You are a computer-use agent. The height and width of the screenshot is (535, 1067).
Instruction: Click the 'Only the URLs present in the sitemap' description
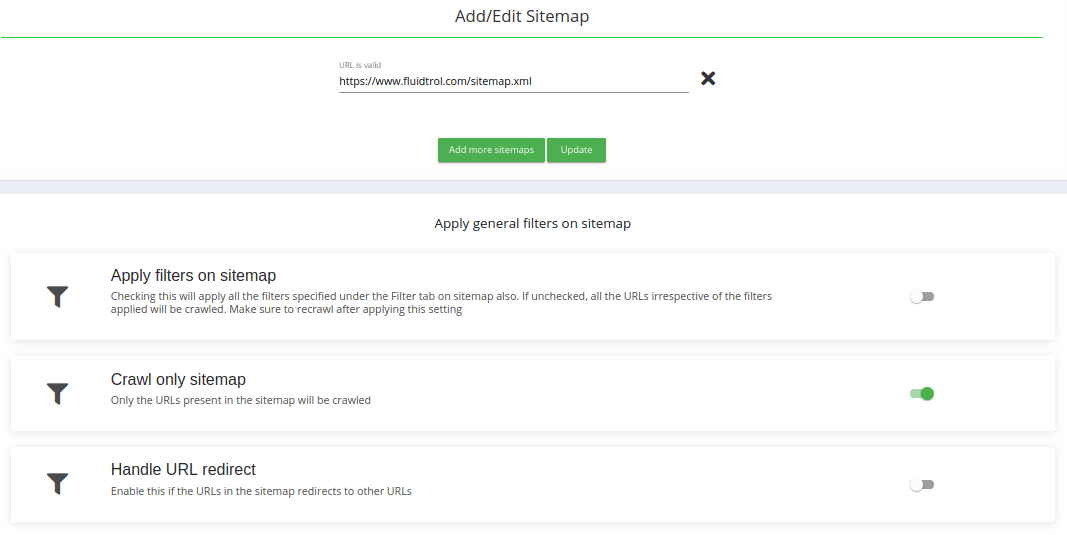pyautogui.click(x=240, y=400)
